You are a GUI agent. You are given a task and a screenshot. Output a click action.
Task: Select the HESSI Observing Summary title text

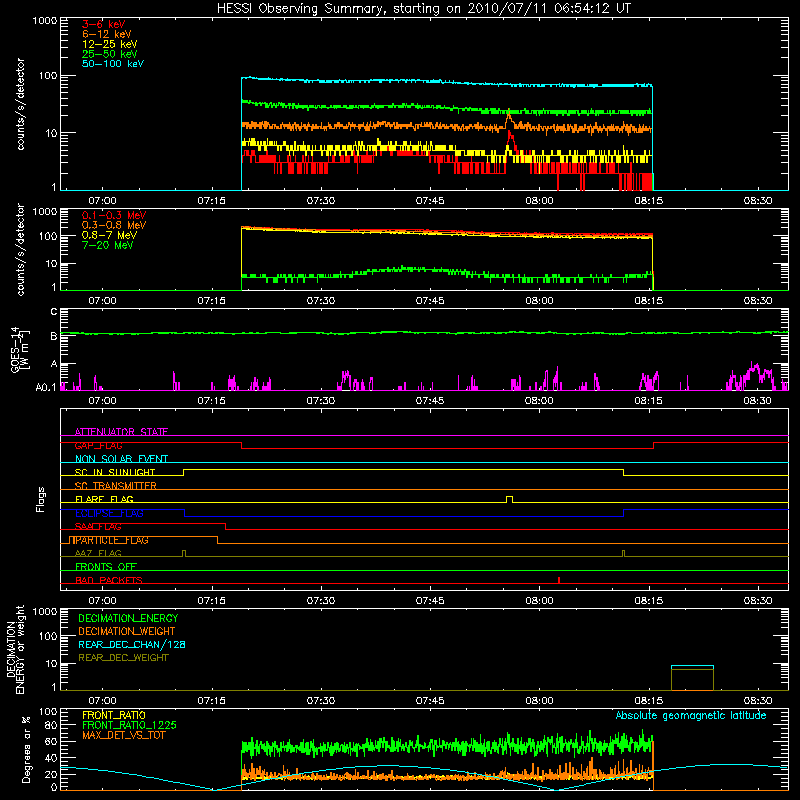click(x=423, y=8)
